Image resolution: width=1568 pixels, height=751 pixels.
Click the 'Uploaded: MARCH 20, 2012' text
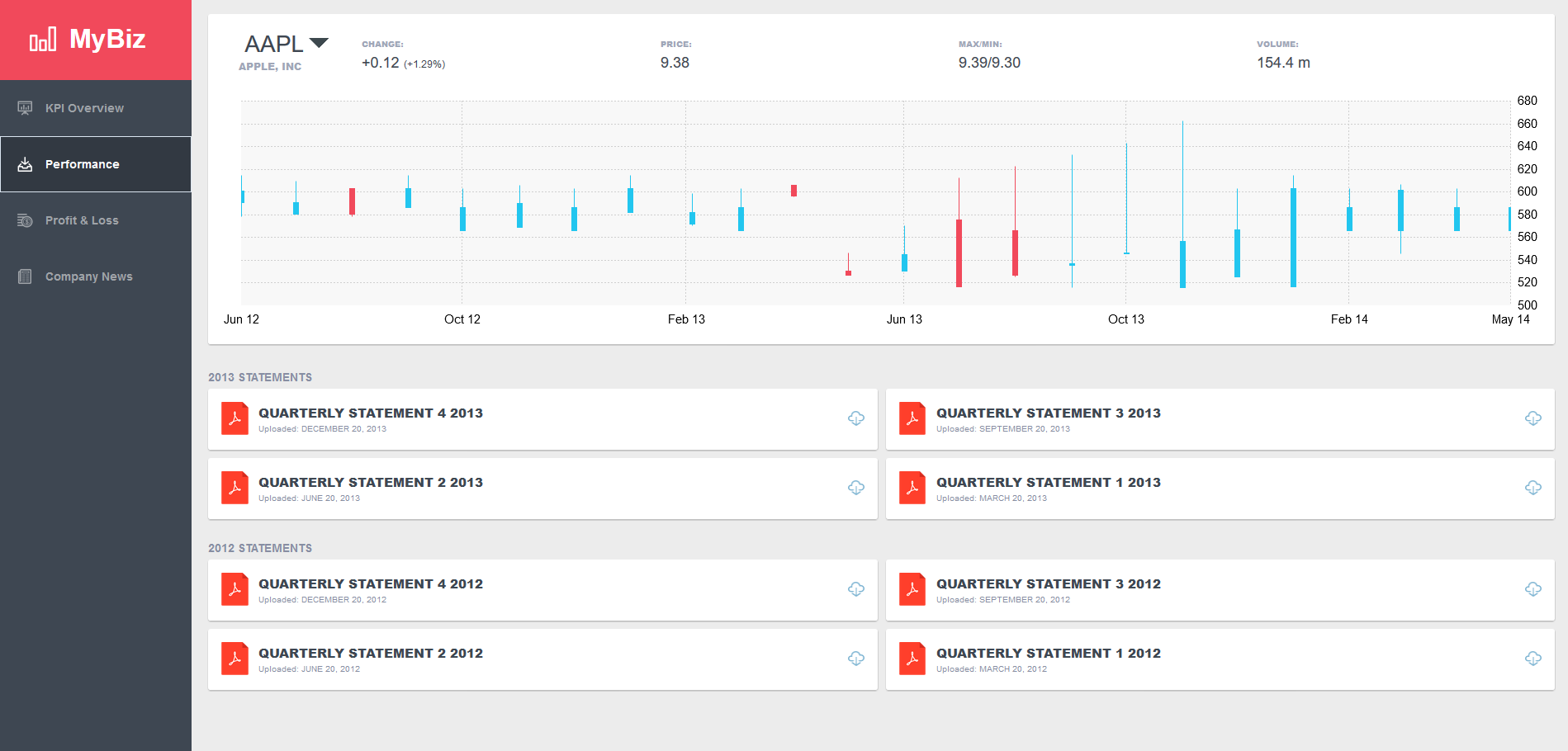(992, 669)
